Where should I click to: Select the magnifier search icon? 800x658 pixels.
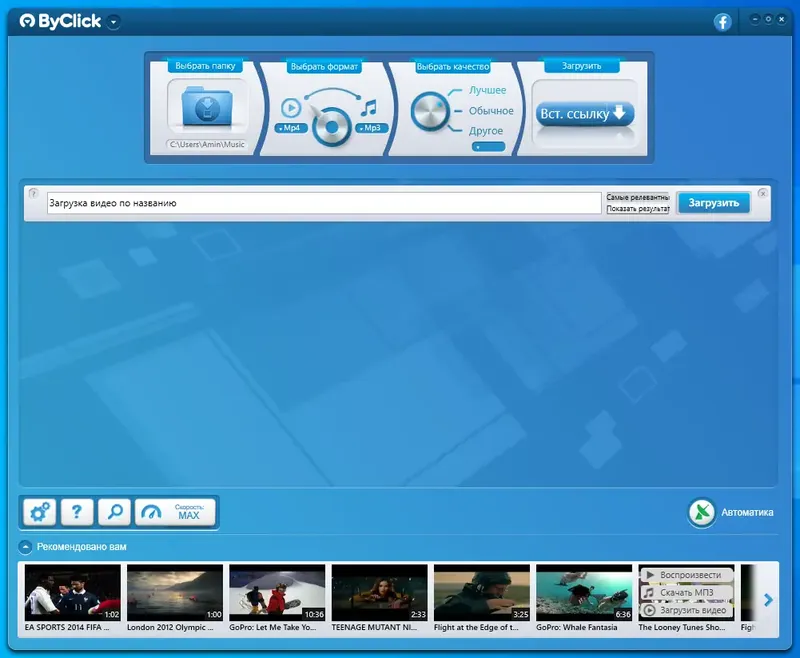click(x=113, y=511)
